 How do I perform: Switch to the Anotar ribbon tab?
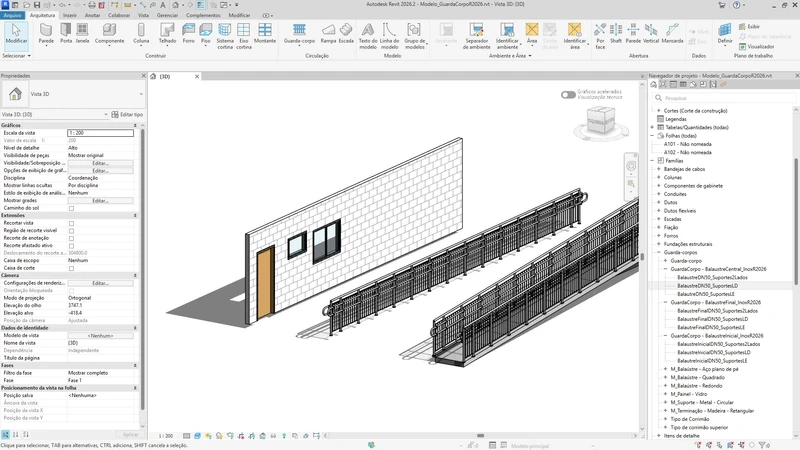[92, 15]
